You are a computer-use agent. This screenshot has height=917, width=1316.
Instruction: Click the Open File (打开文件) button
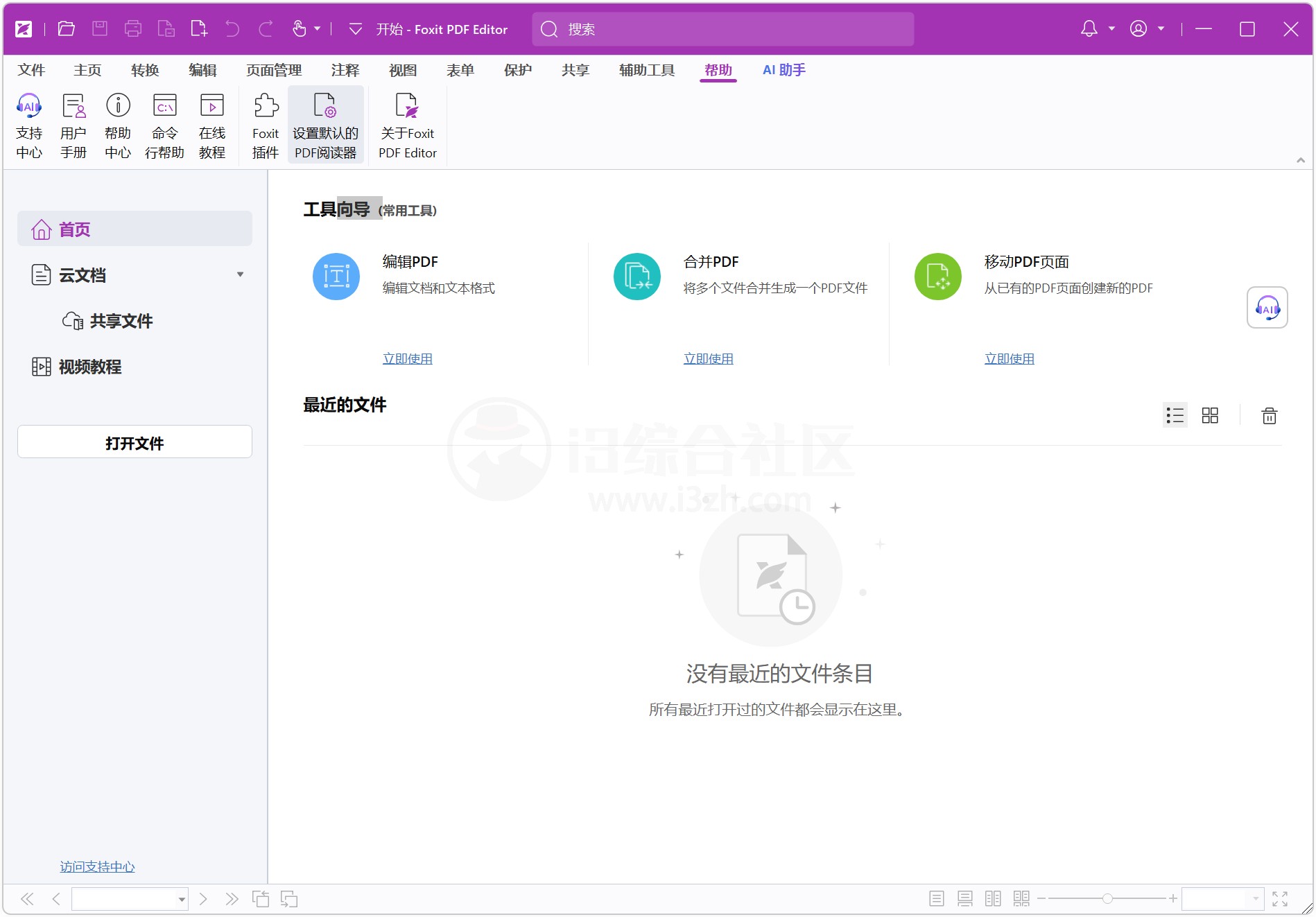[x=135, y=442]
